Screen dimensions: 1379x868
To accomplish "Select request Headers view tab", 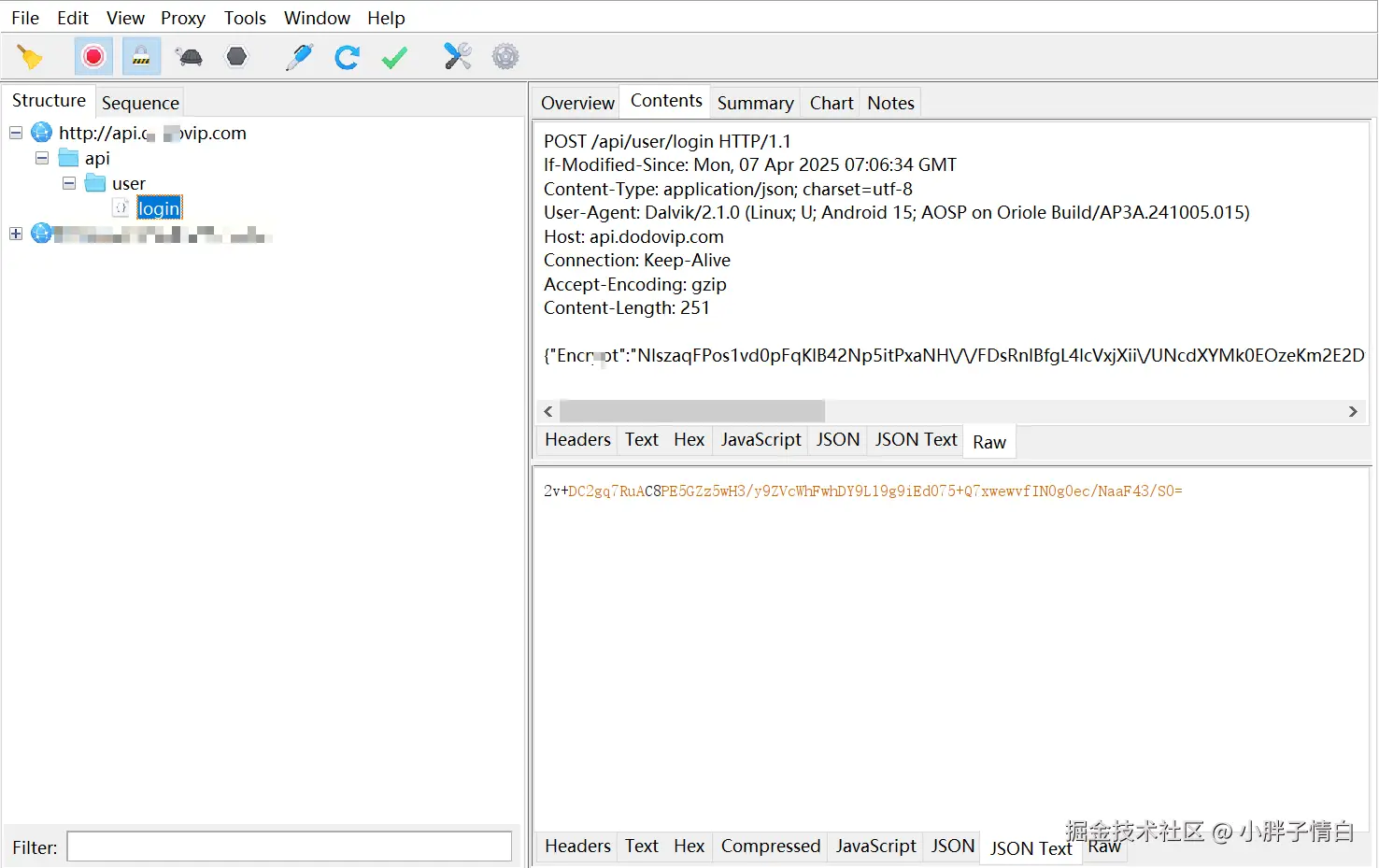I will coord(577,439).
